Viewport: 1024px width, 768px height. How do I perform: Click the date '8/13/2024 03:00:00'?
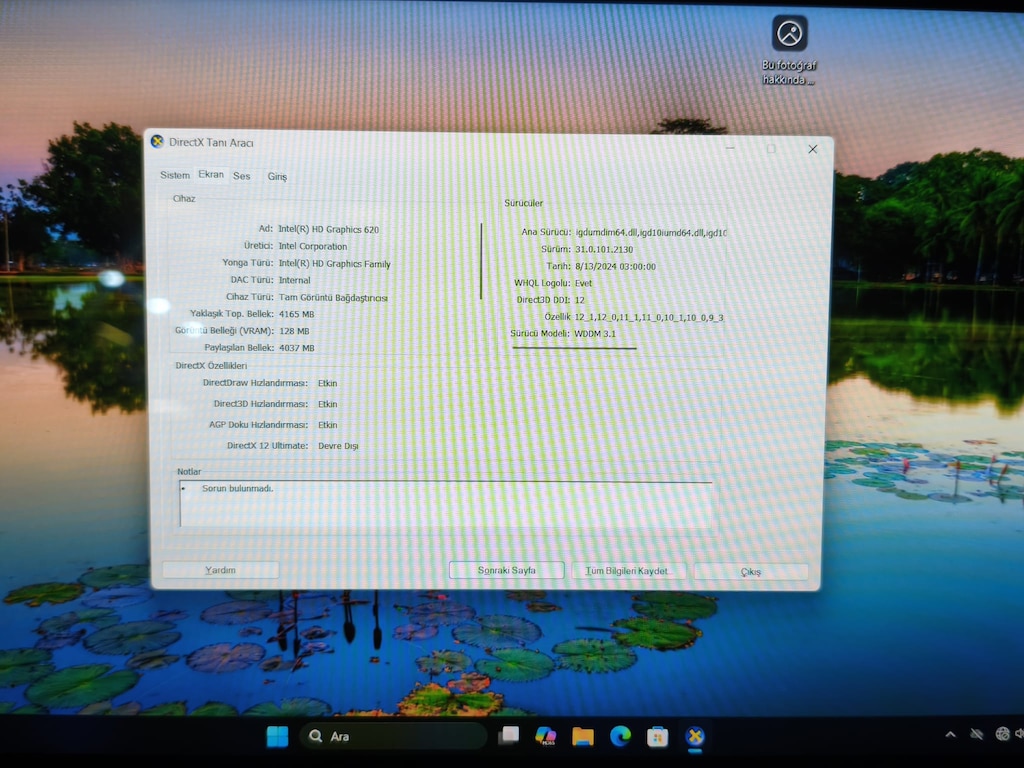pos(615,266)
